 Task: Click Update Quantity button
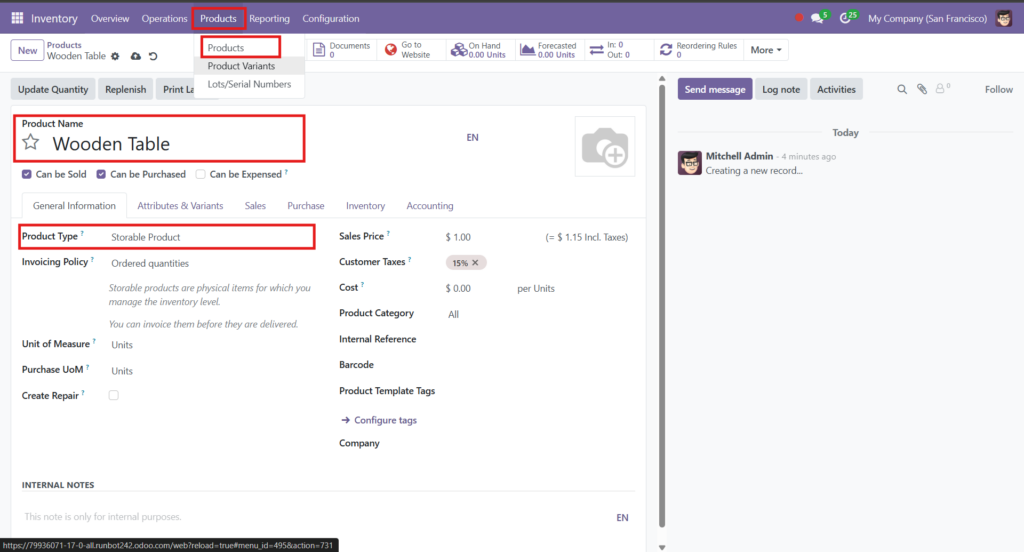53,89
